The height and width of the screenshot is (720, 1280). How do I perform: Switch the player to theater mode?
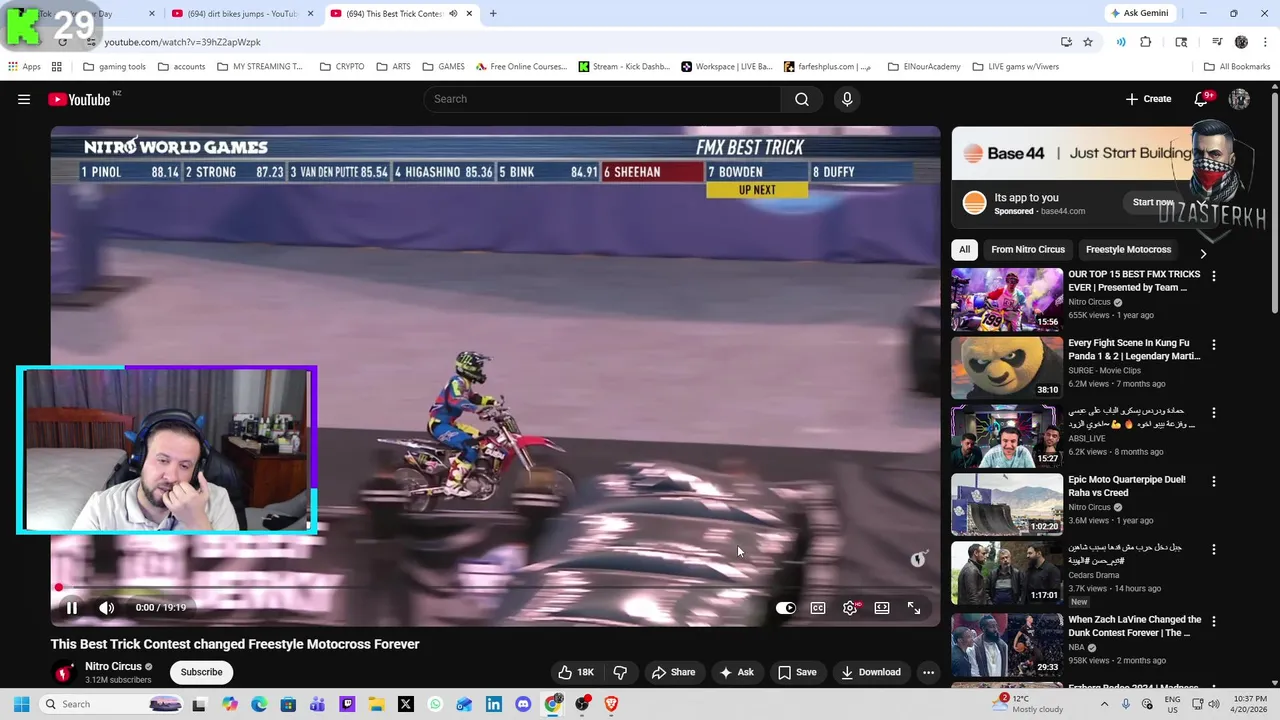882,608
